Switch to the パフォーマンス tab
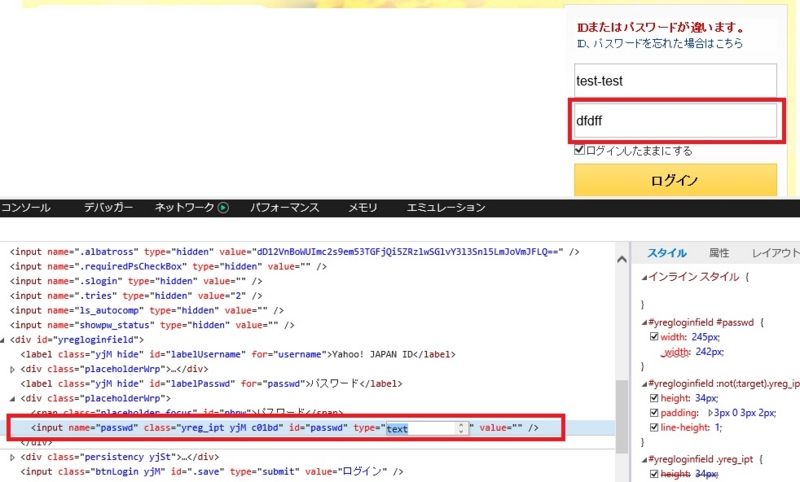The image size is (800, 482). (284, 208)
